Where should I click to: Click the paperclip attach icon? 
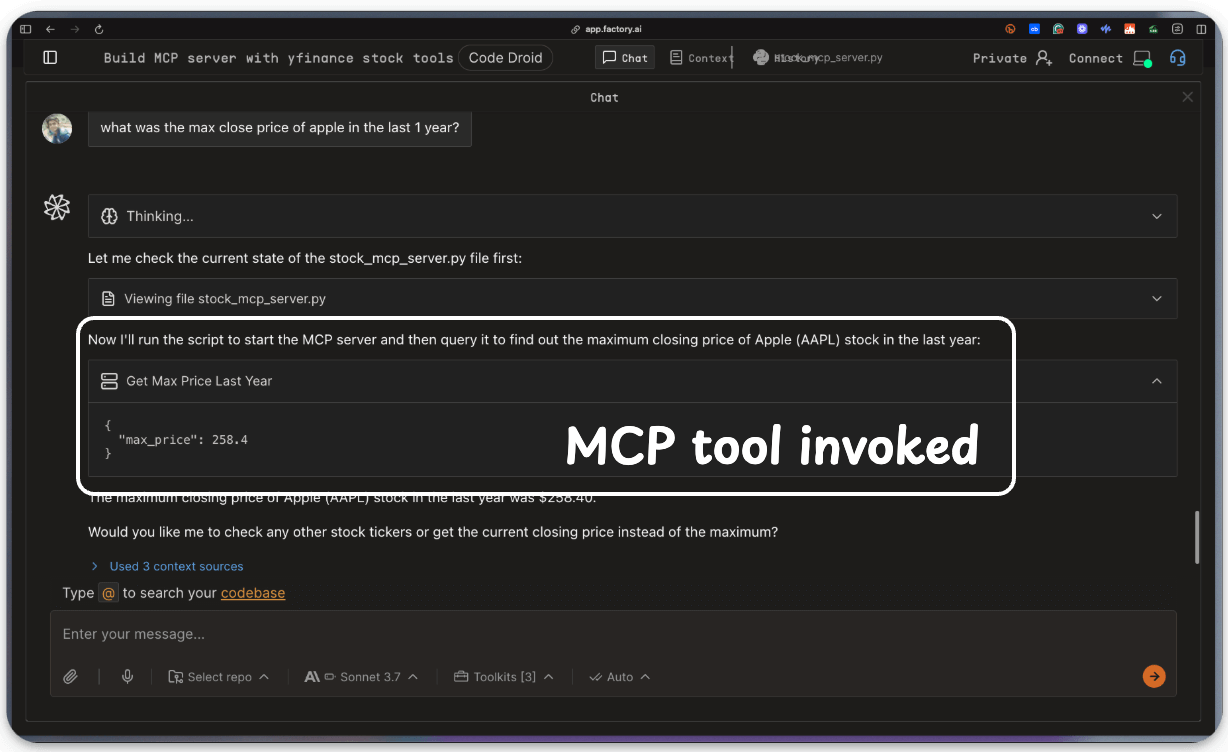tap(70, 677)
